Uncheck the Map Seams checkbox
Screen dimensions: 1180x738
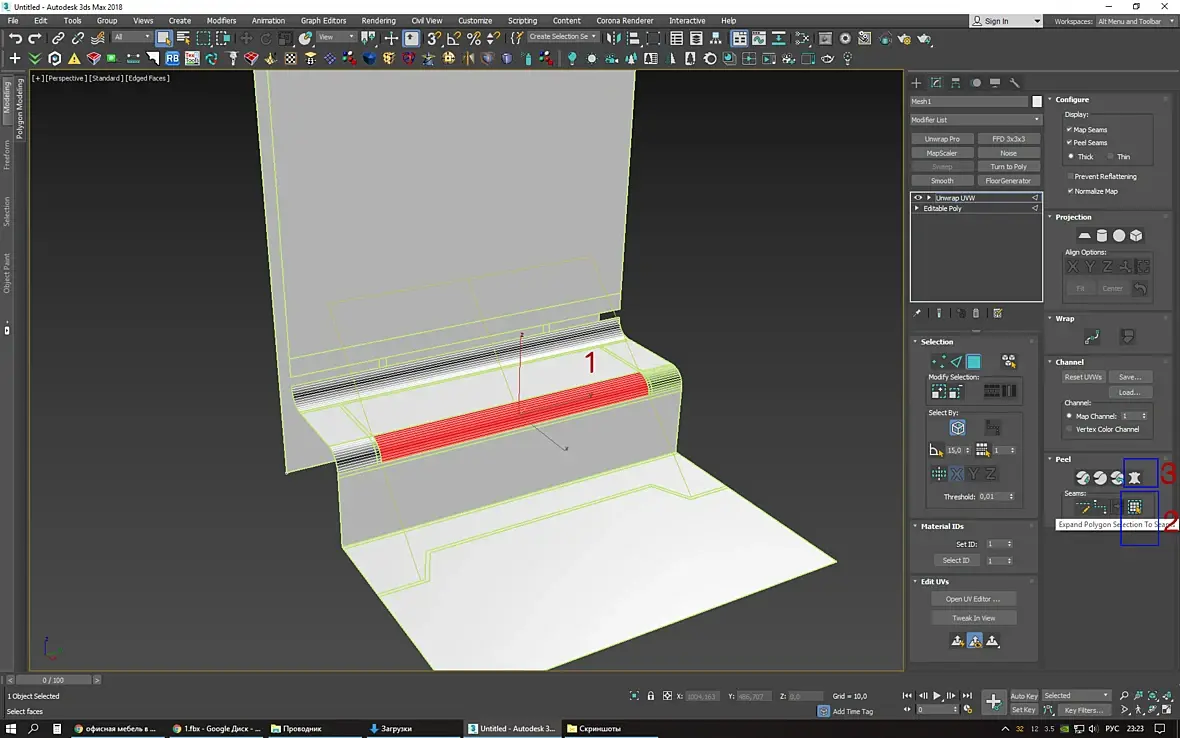[1069, 130]
